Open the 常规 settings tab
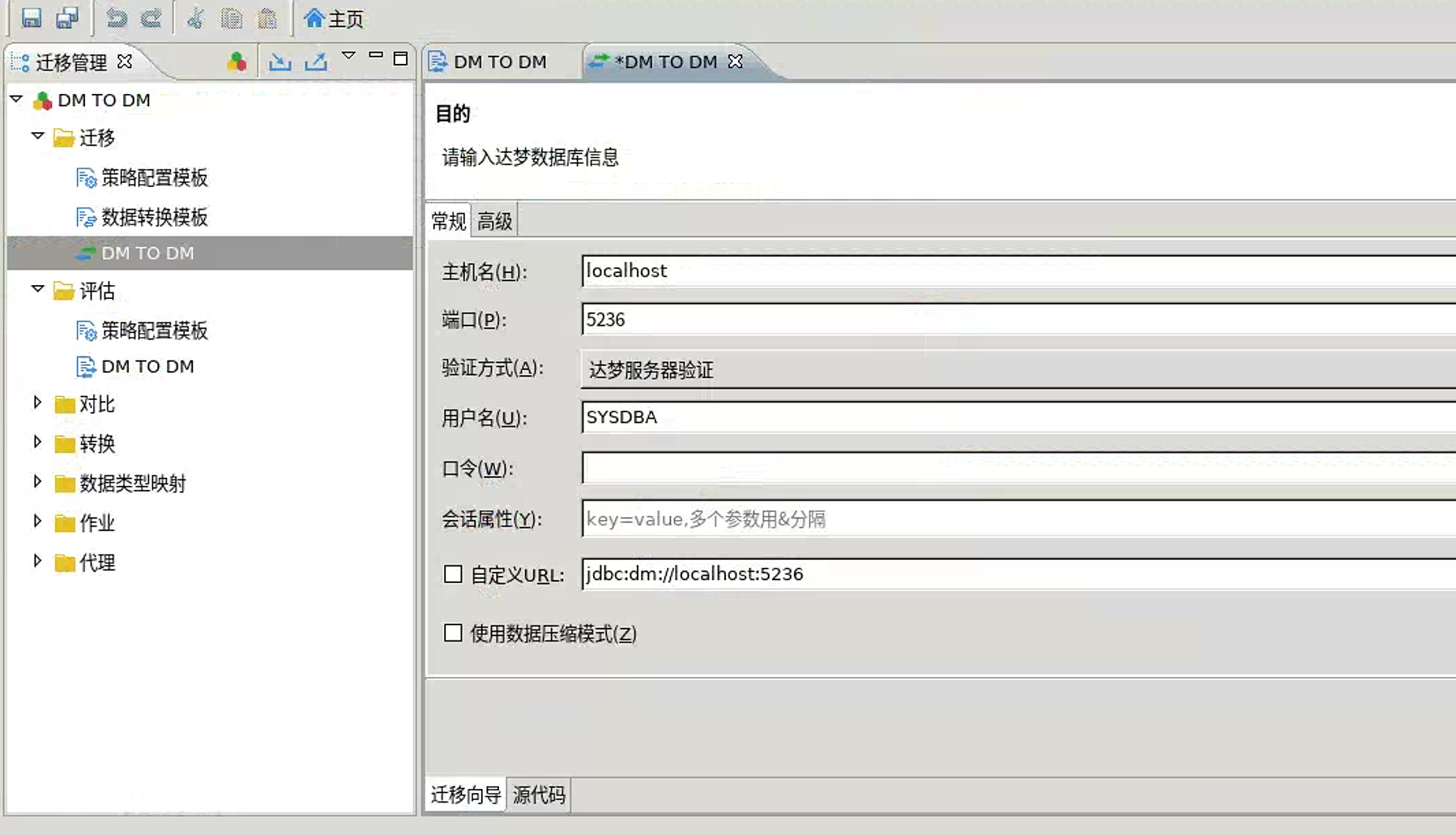Screen dimensions: 1456x835 pyautogui.click(x=449, y=221)
